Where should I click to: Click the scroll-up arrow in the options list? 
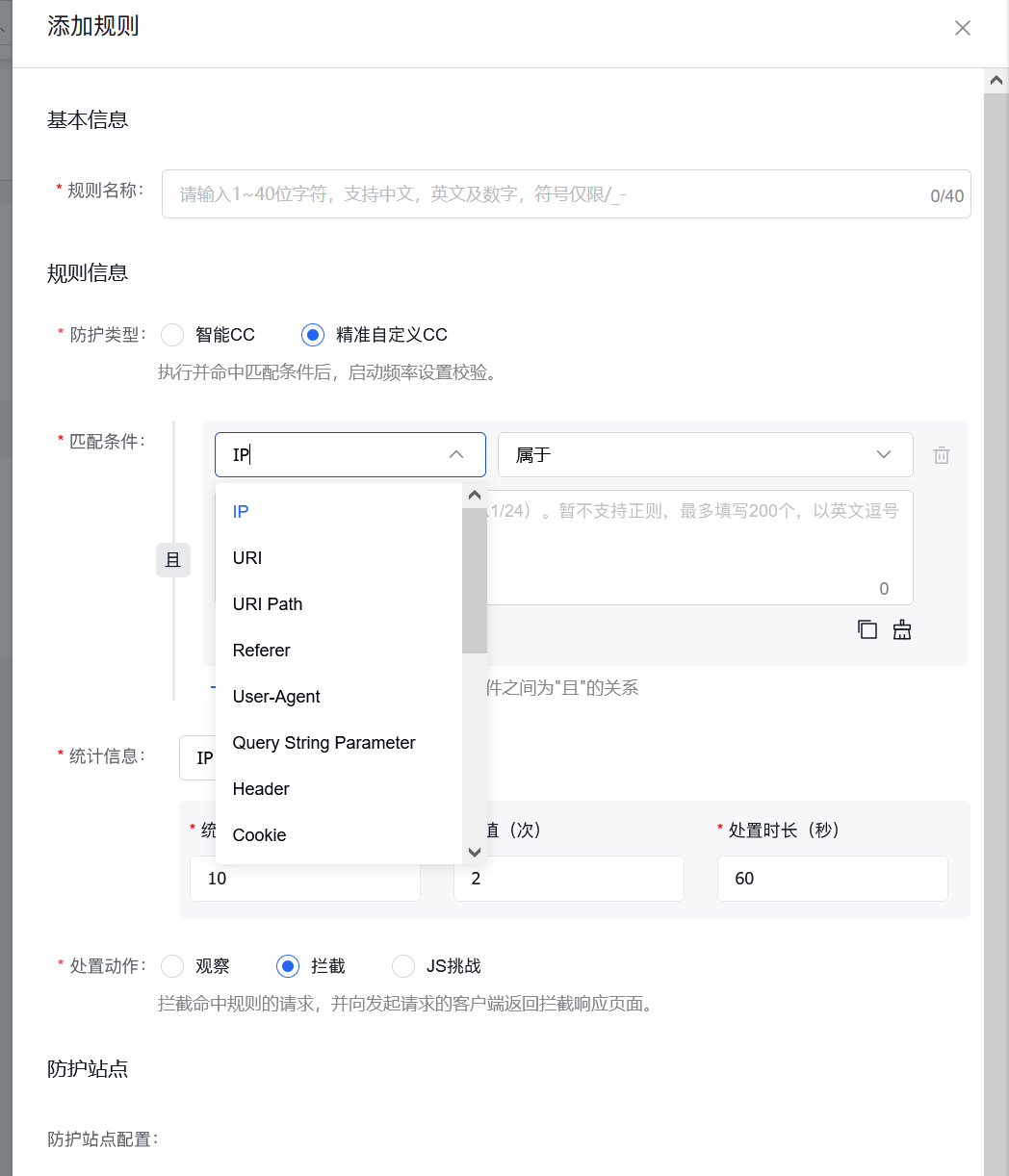pos(475,494)
